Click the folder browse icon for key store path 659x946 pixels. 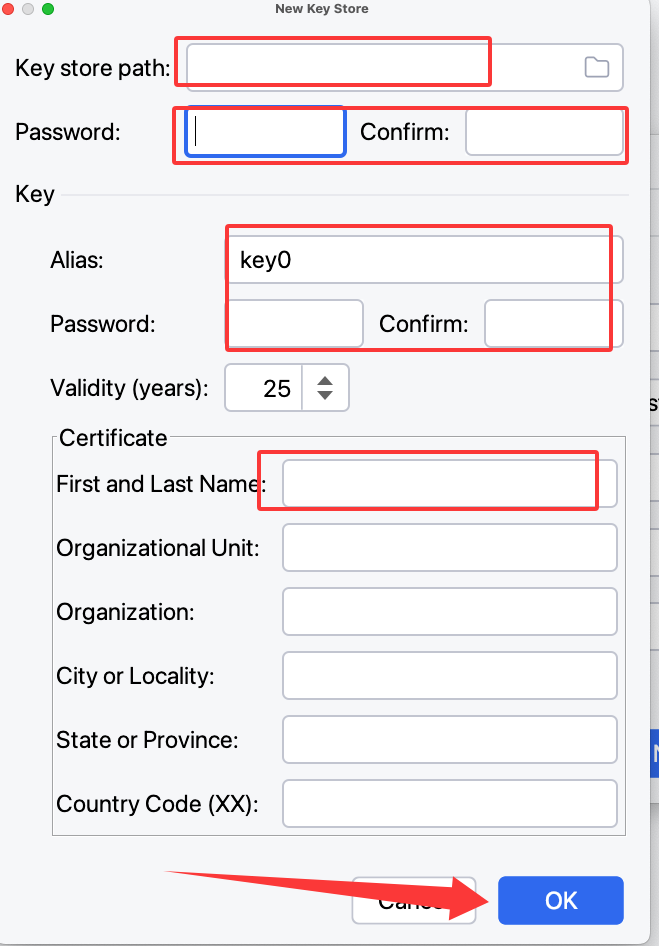click(x=596, y=67)
